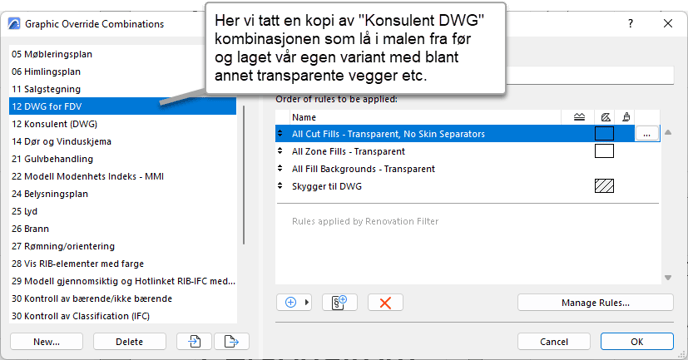Image resolution: width=688 pixels, height=360 pixels.
Task: Click the rules list scroll down arrow
Action: 668,277
